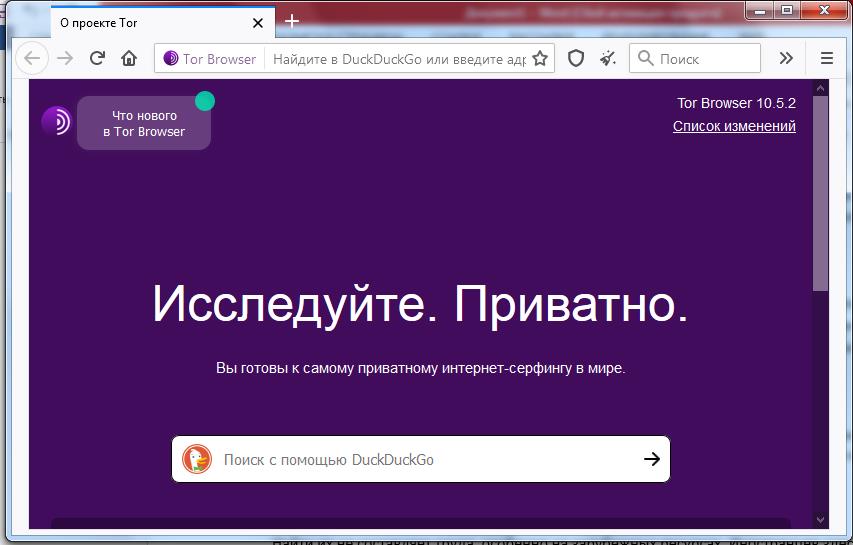Screen dimensions: 853x545
Task: Click the Tor Browser onion identity icon
Action: coord(170,58)
